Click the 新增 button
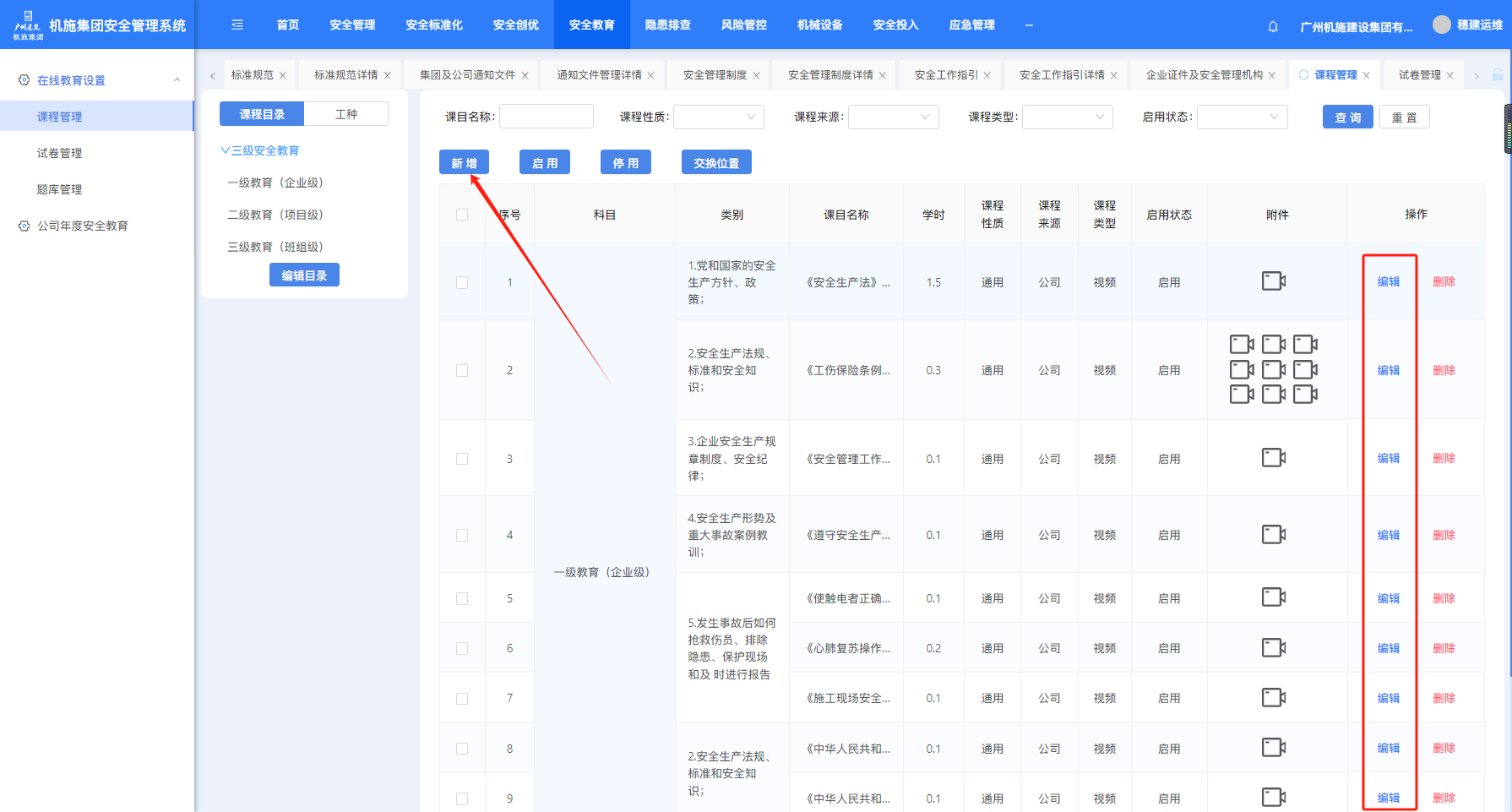 tap(464, 162)
